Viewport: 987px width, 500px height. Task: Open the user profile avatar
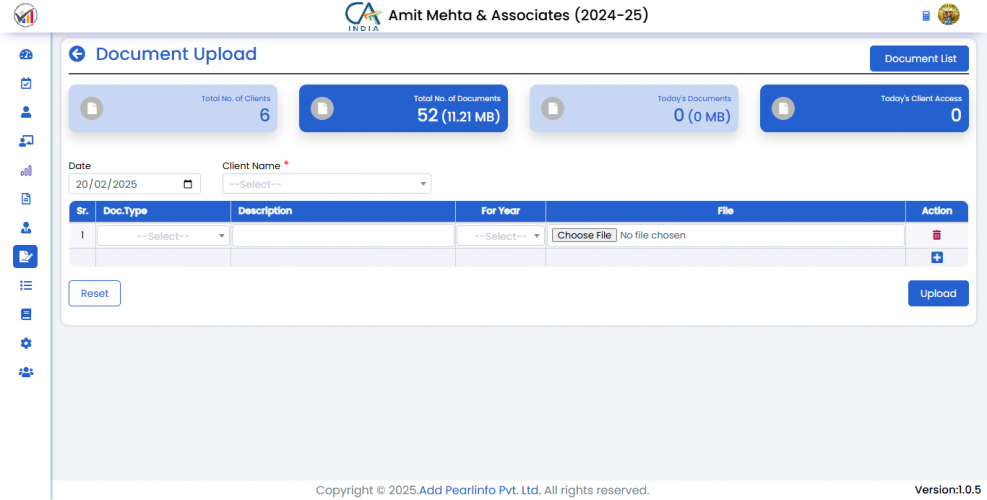point(949,14)
